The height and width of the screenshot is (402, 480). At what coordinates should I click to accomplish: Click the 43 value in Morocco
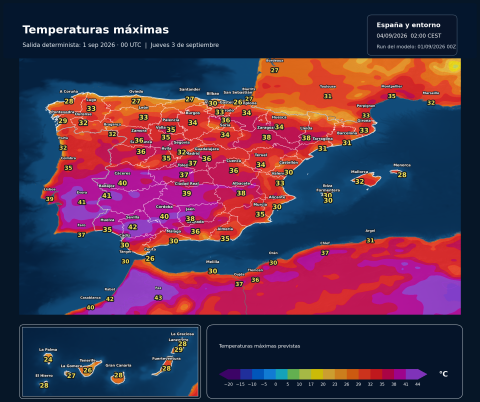[x=158, y=298]
